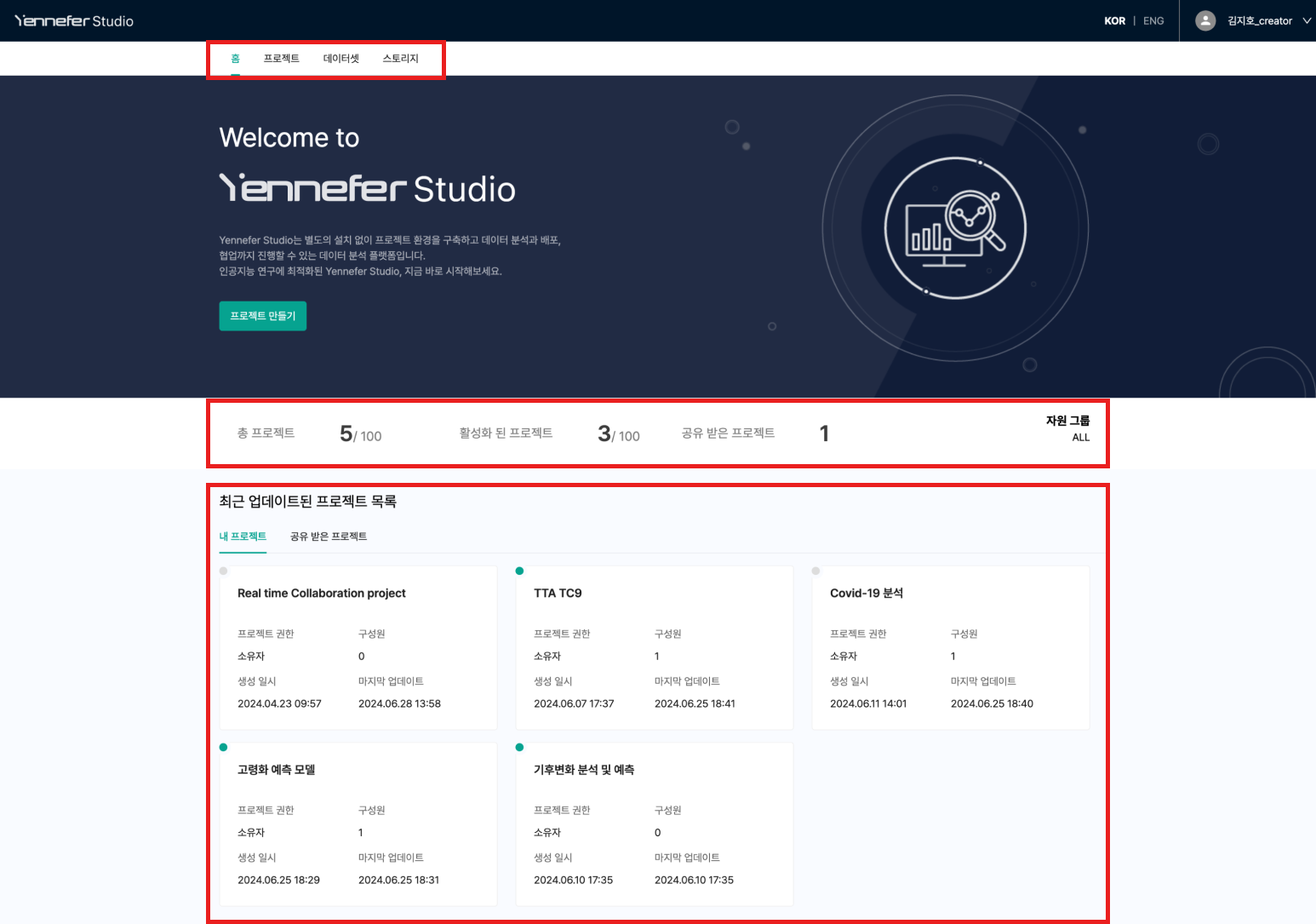
Task: Click status dot on 고령화 예측 모델 card
Action: pos(223,747)
